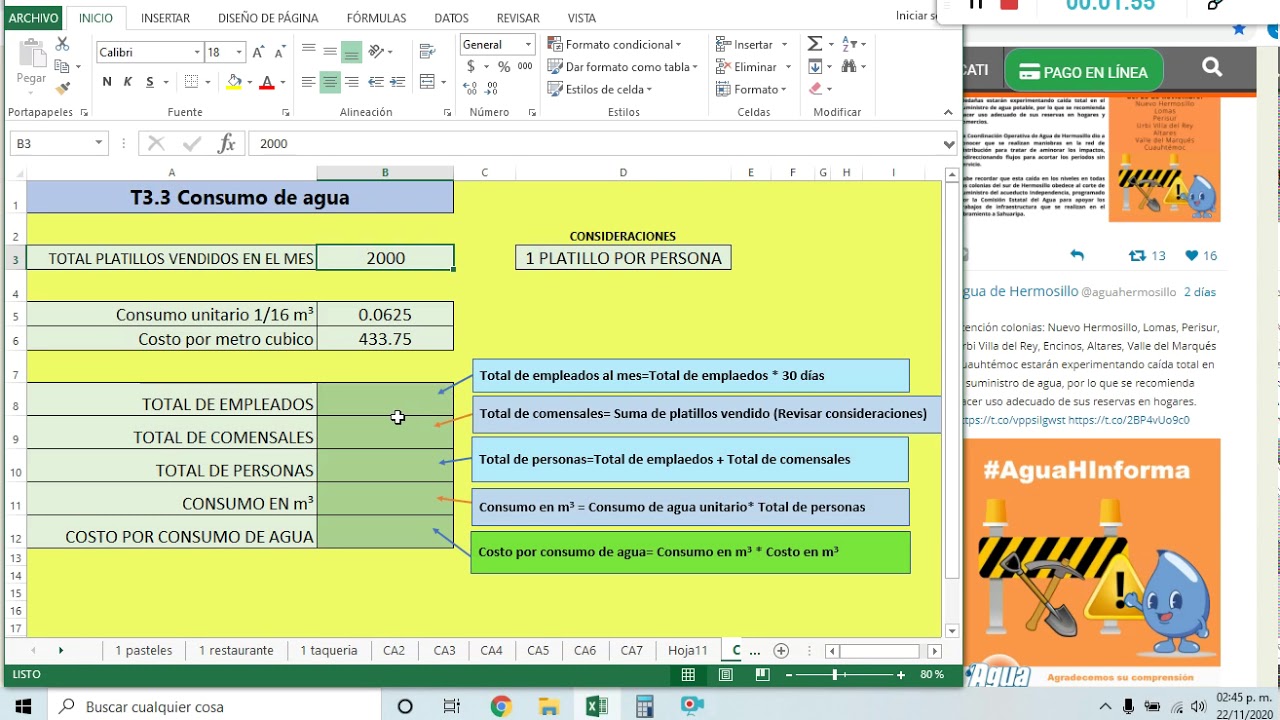Viewport: 1280px width, 720px height.
Task: Toggle italic K formatting
Action: (x=128, y=82)
